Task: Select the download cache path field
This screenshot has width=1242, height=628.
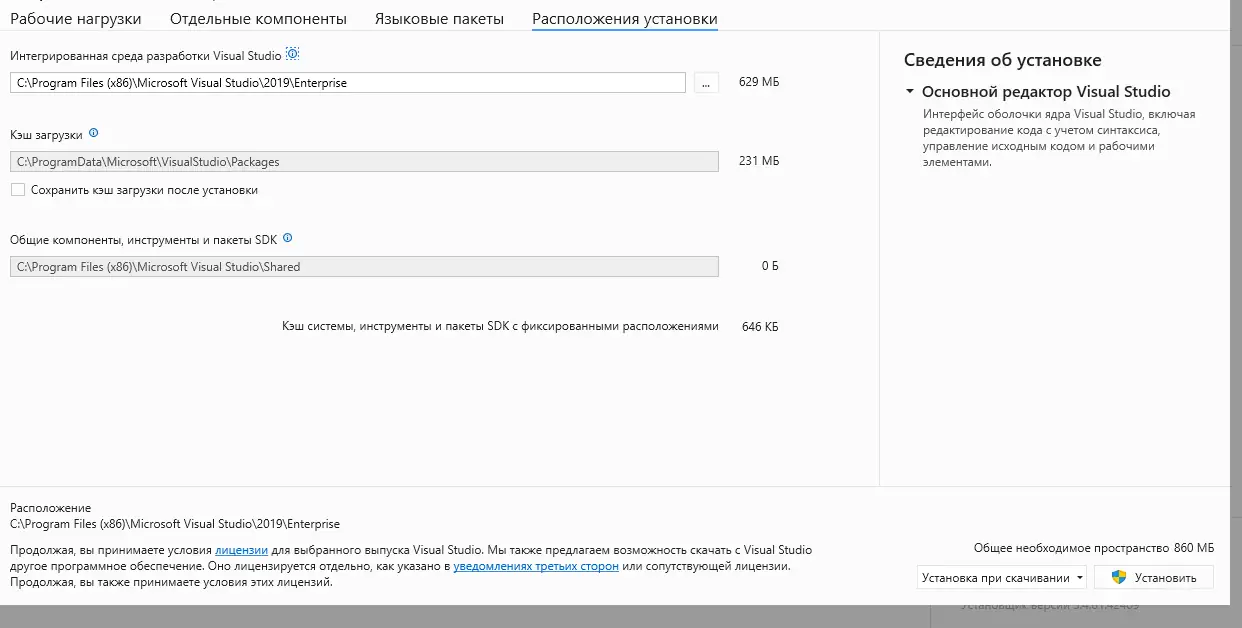Action: point(365,161)
